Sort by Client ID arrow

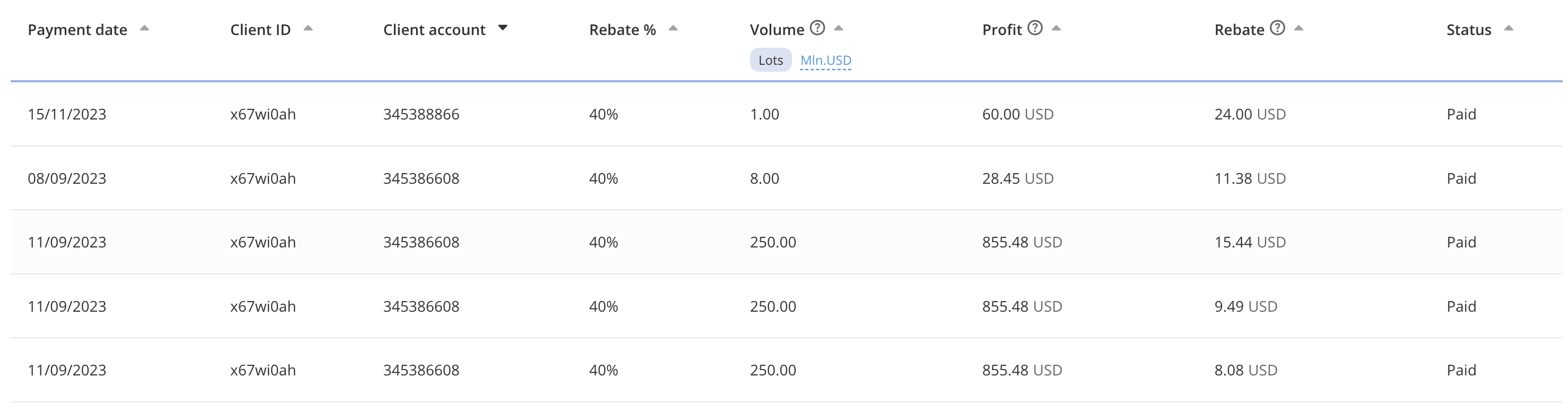coord(308,28)
